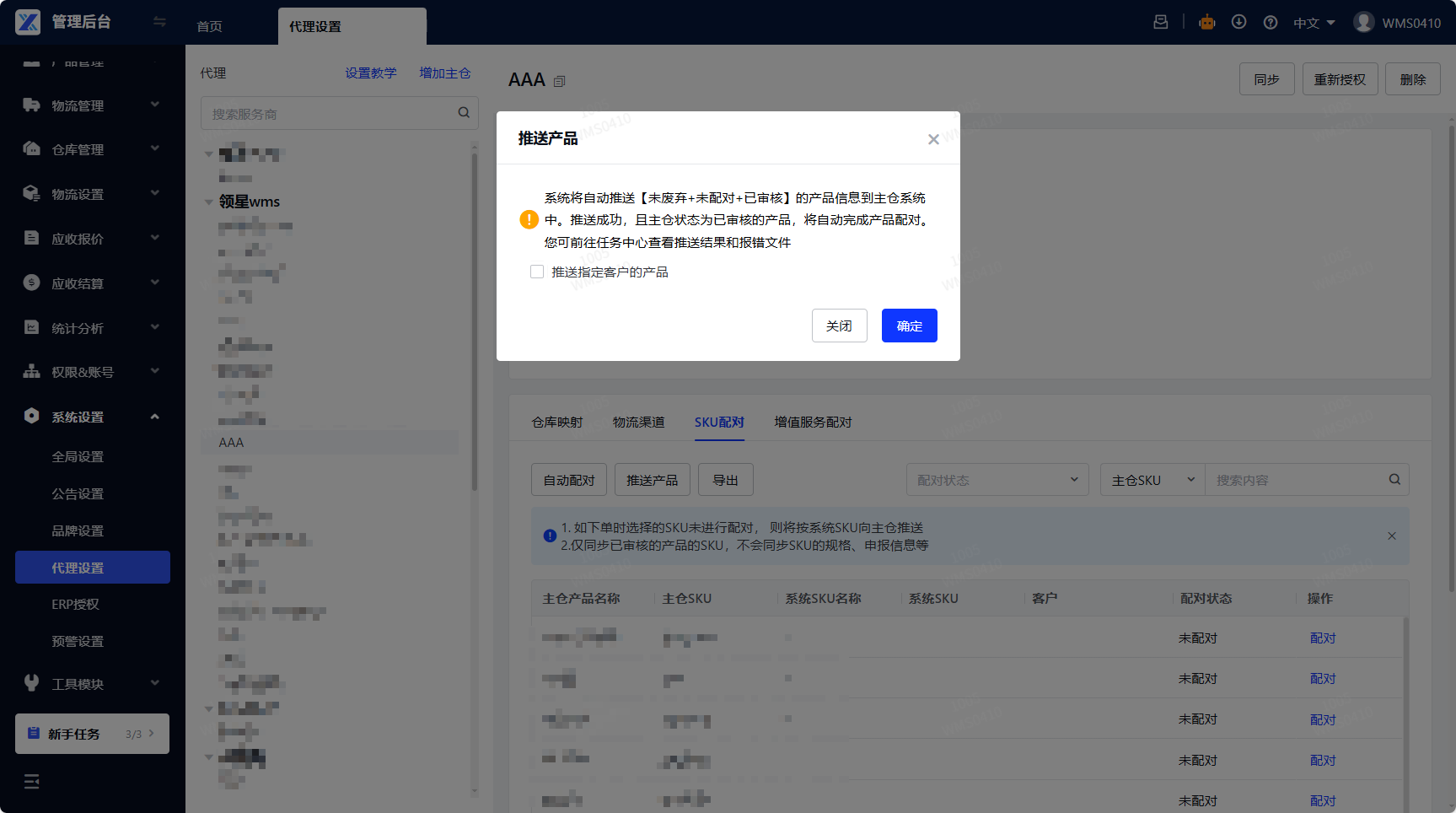Click the 搜索服务商 input field
1456x813 pixels.
click(x=340, y=113)
